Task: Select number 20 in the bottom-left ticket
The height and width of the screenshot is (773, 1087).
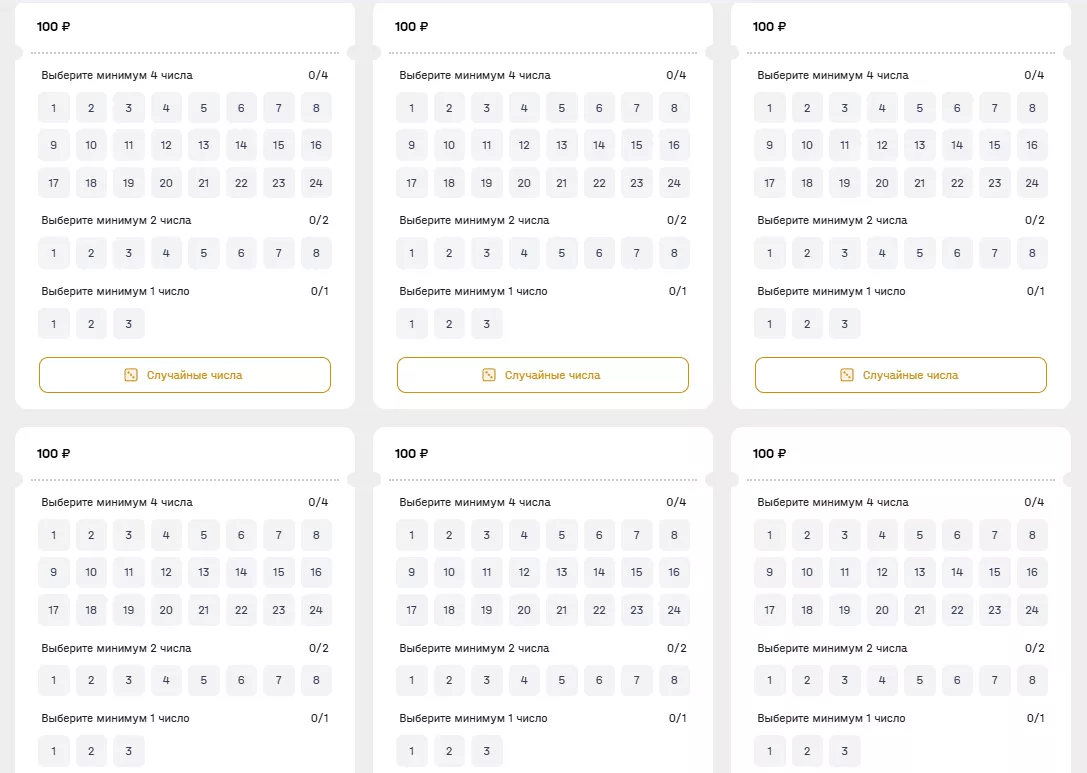Action: tap(166, 610)
